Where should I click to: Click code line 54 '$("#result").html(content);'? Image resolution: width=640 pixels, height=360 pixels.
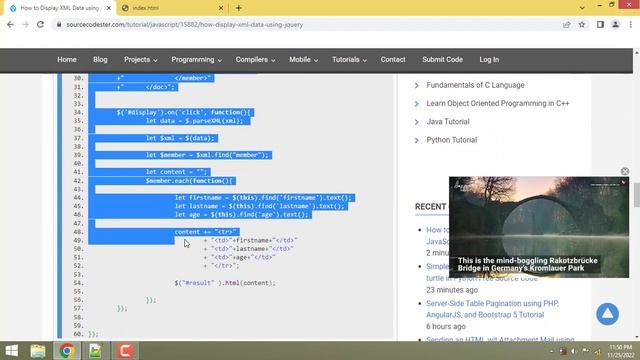pos(225,283)
